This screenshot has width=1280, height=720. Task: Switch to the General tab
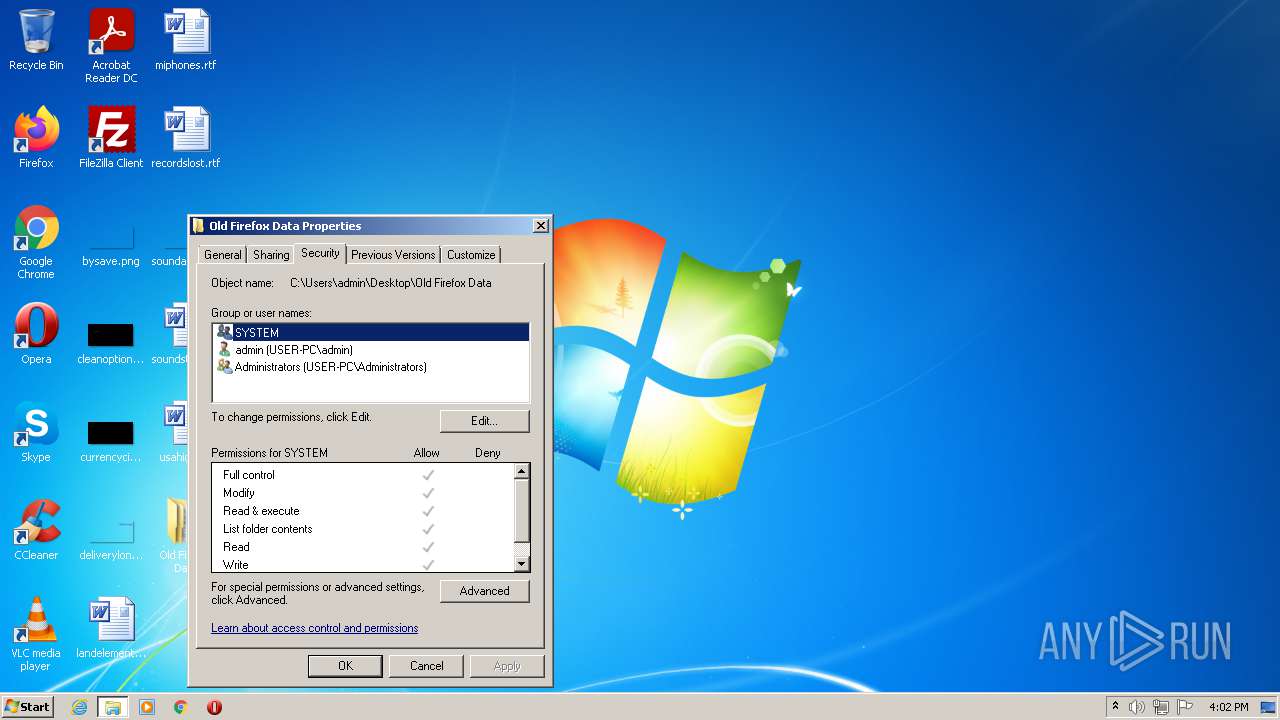(x=222, y=255)
